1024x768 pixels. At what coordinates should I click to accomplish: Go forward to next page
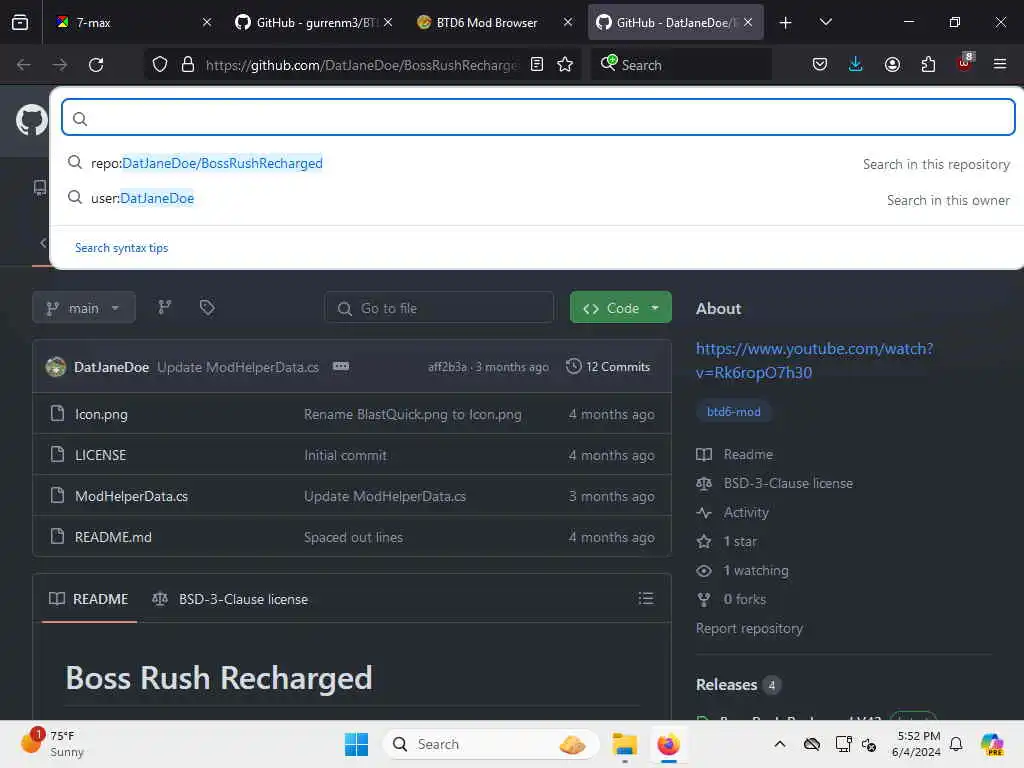(x=59, y=65)
